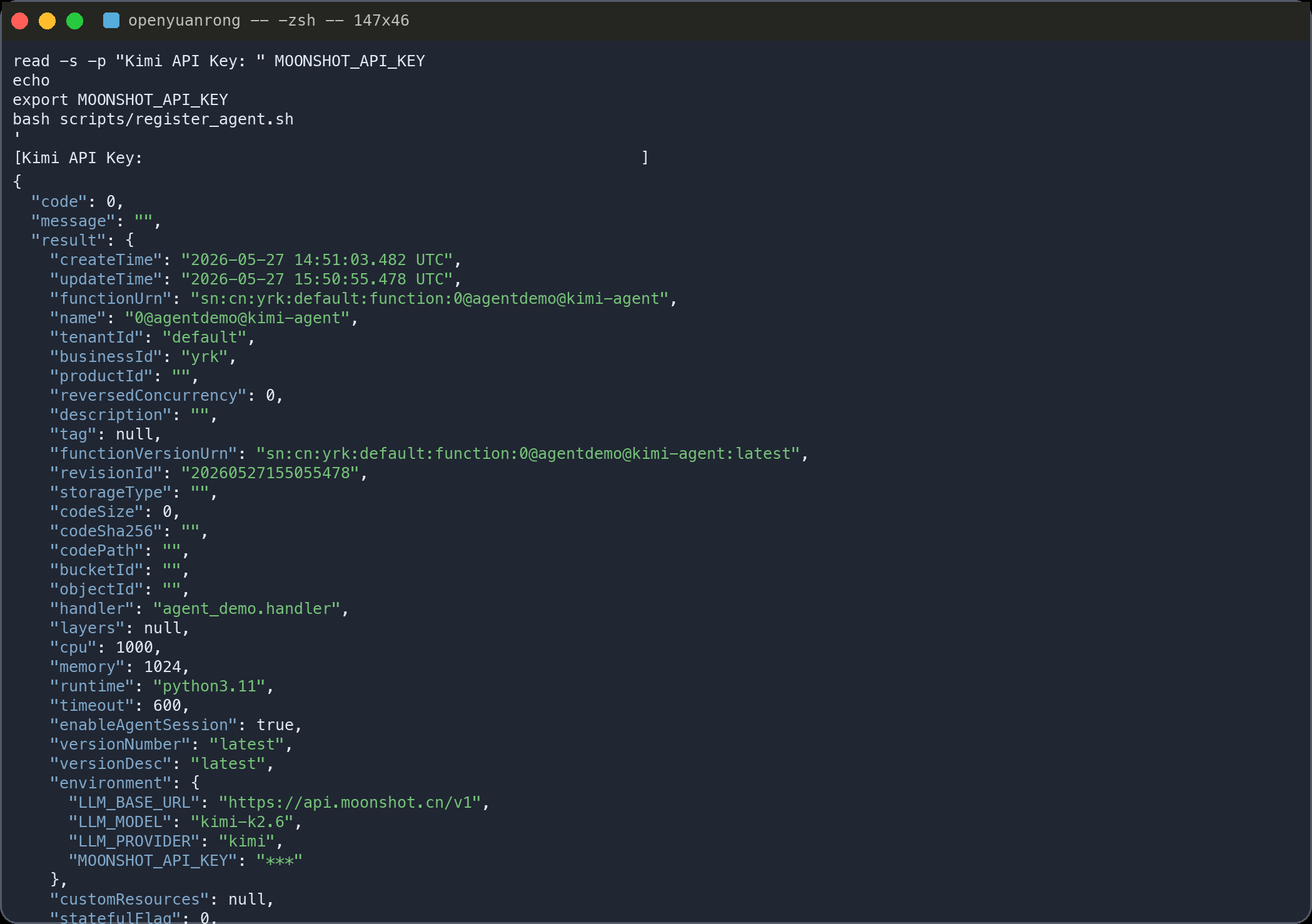
Task: Click the masked MOONSHOT_API_KEY value '***'
Action: point(280,861)
